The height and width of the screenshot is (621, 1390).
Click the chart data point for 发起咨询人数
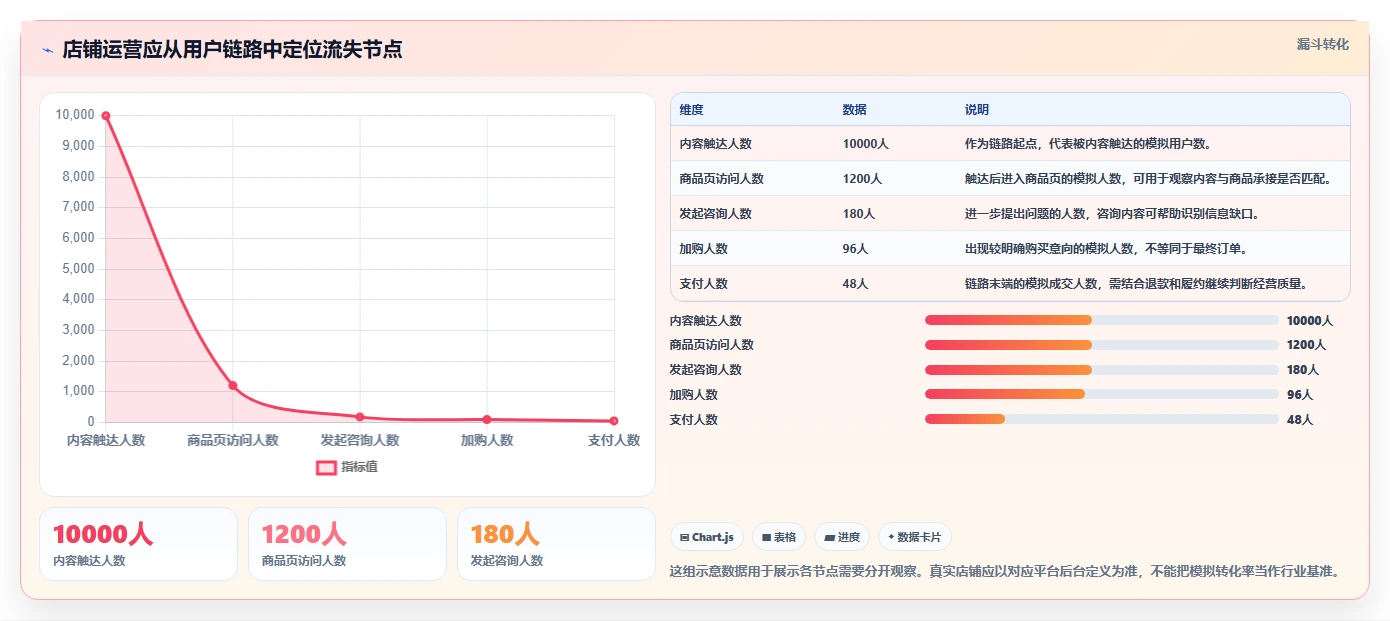(x=360, y=417)
